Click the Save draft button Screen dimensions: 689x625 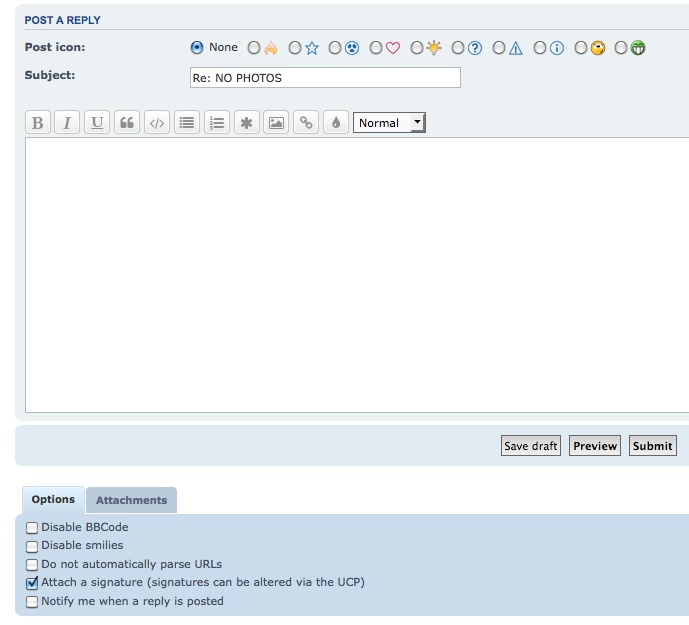[530, 446]
